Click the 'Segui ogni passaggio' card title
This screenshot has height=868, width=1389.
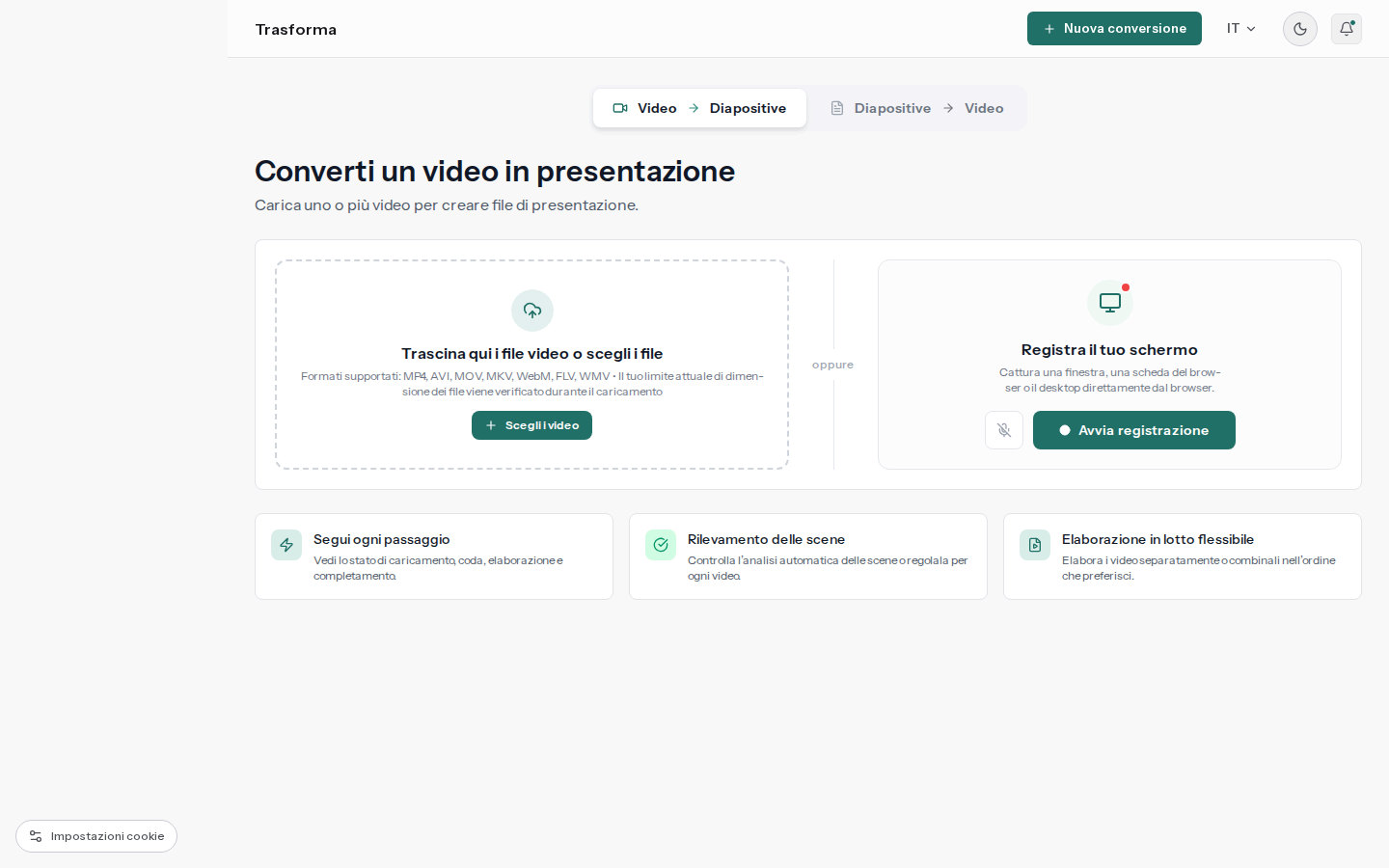[382, 539]
